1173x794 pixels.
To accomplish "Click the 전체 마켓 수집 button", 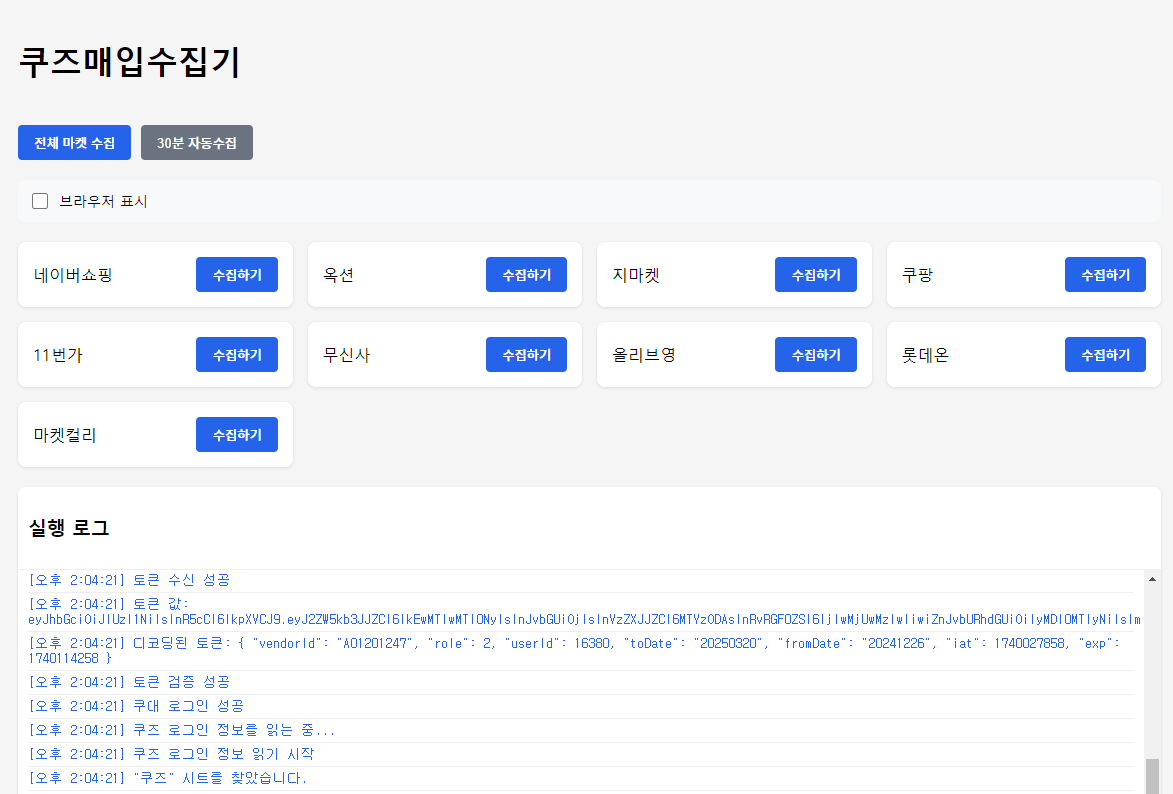I will [x=74, y=142].
